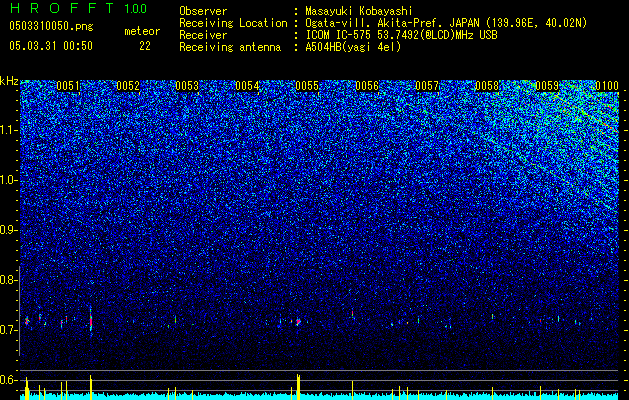629x400 pixels.
Task: Click time marker 0059
Action: click(547, 86)
